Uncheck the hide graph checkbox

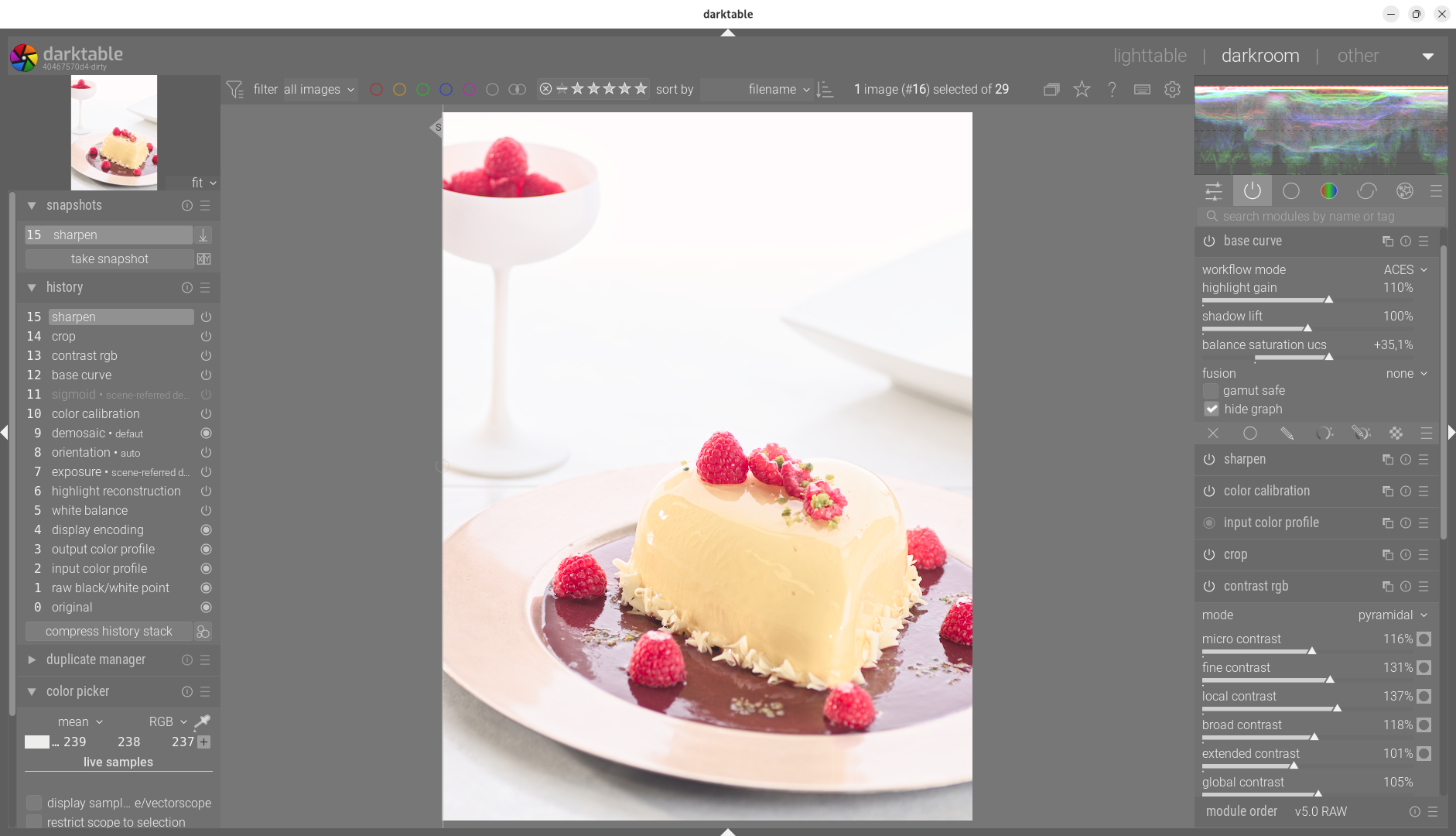pyautogui.click(x=1211, y=409)
